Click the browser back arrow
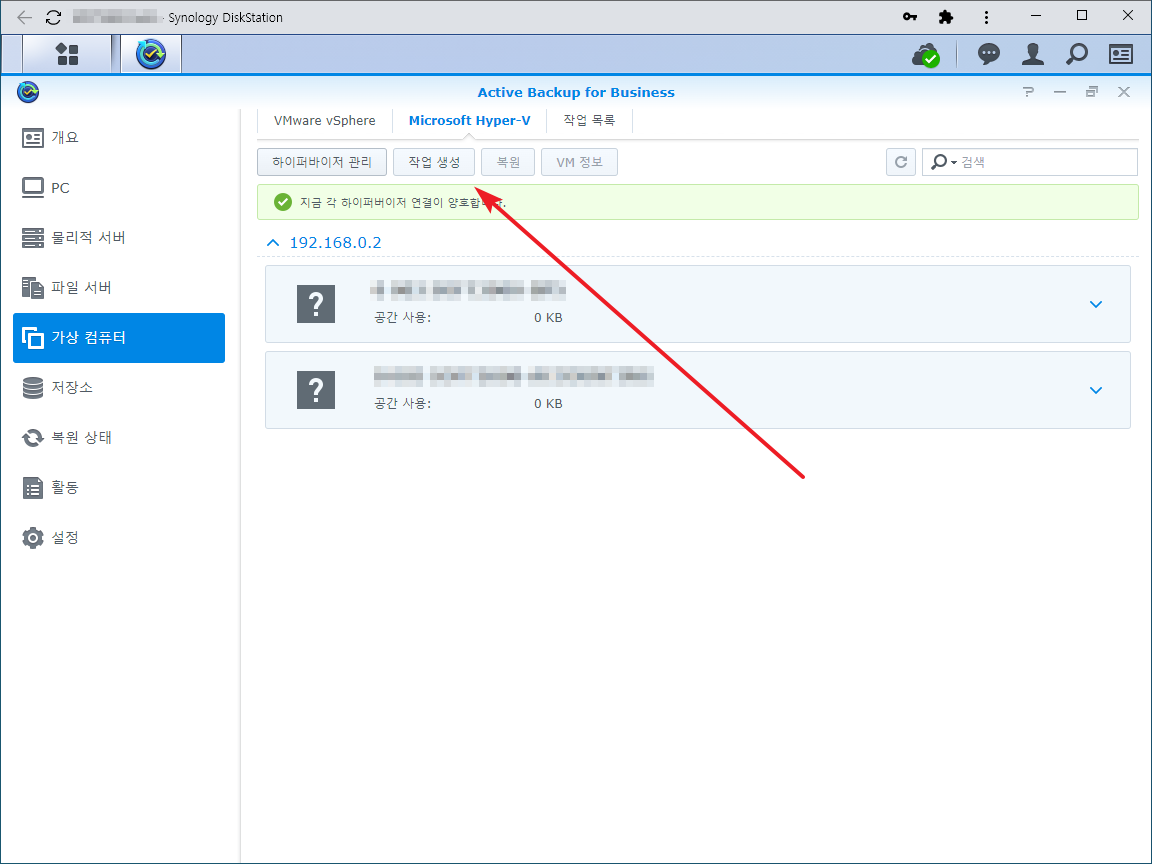The width and height of the screenshot is (1152, 864). coord(24,17)
